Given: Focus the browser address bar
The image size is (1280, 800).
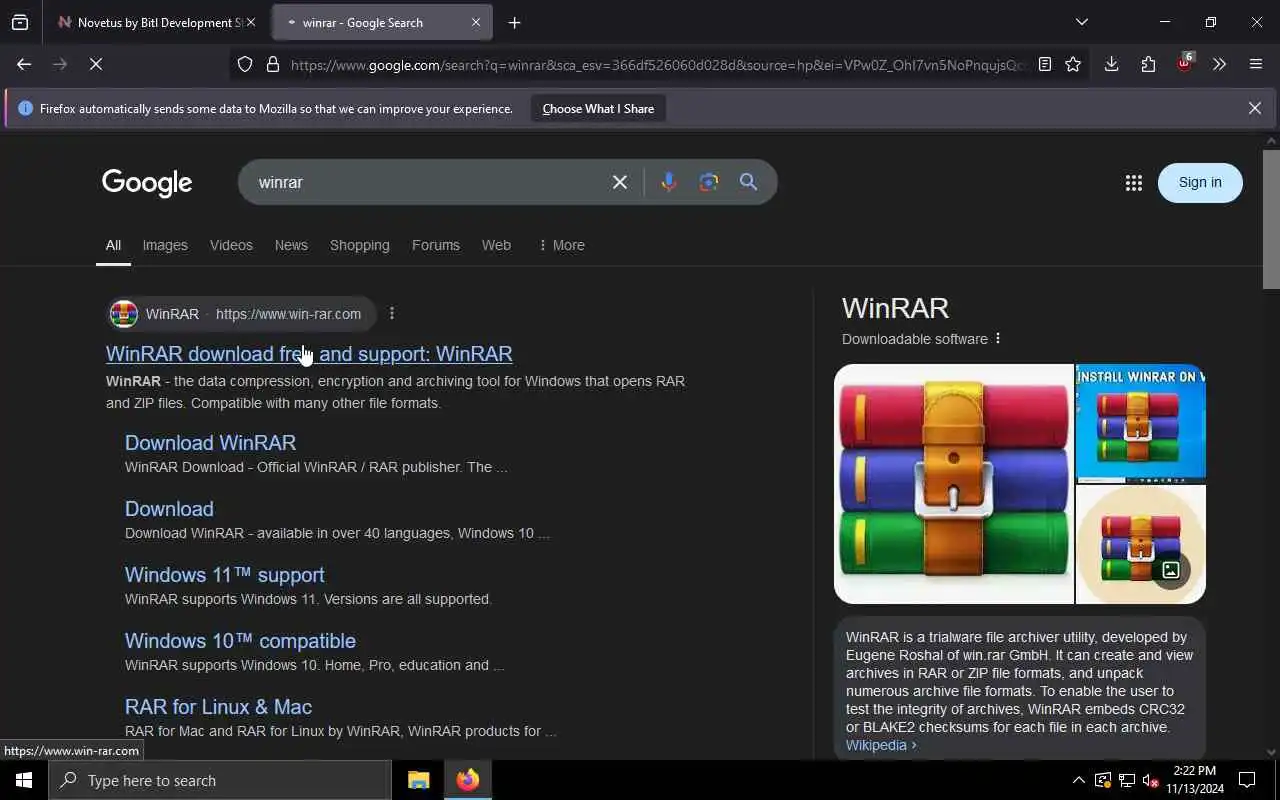Looking at the screenshot, I should point(658,64).
